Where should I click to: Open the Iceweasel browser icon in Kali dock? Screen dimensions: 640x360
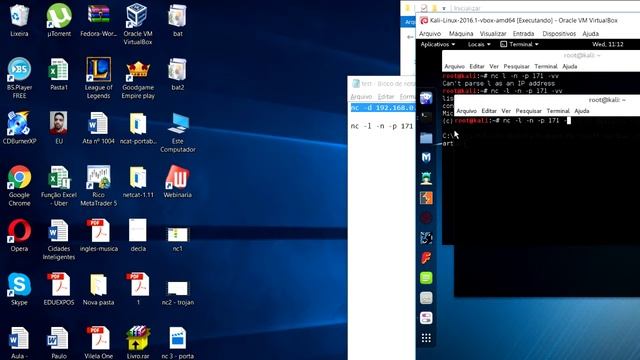426,98
